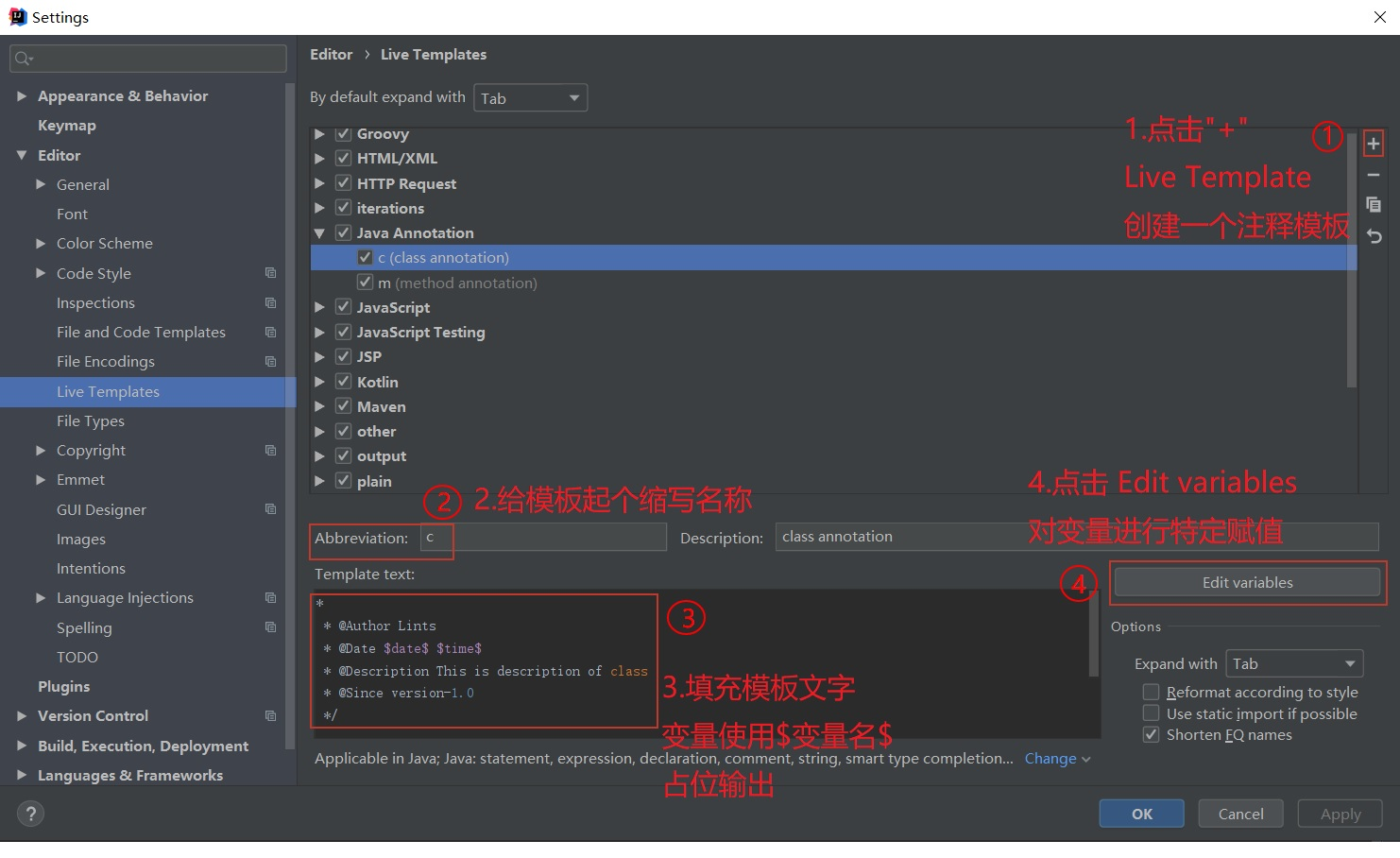
Task: Open the 'By default expand with' dropdown
Action: point(530,97)
